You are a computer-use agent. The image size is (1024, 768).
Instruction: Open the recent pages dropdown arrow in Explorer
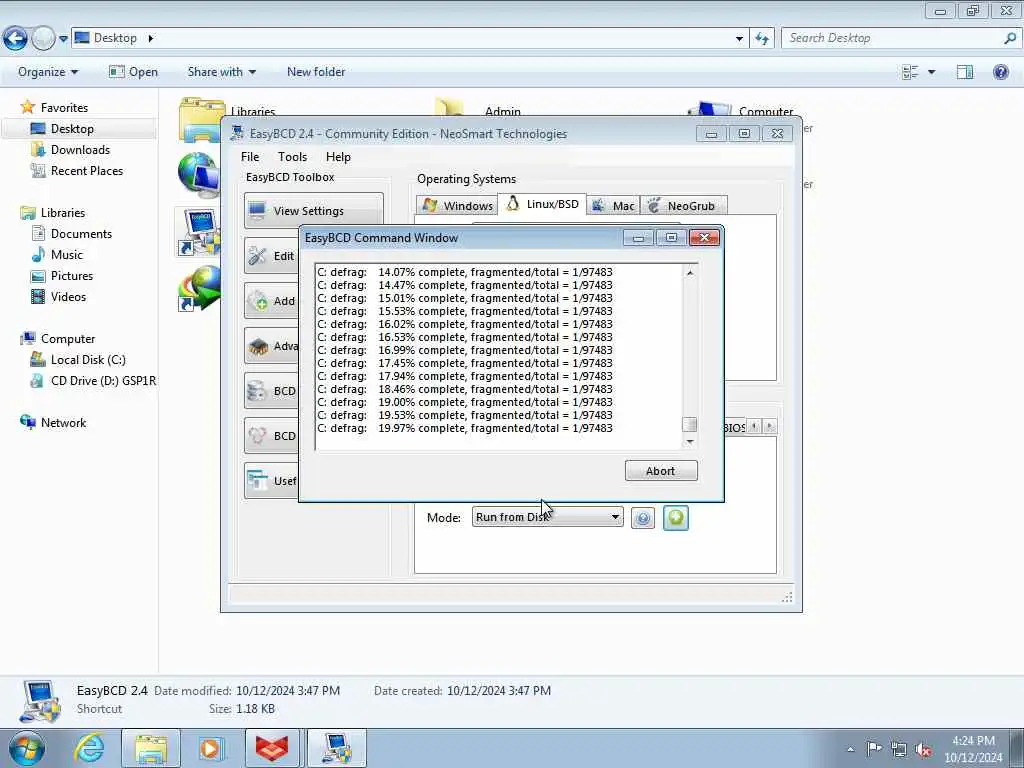pos(63,39)
